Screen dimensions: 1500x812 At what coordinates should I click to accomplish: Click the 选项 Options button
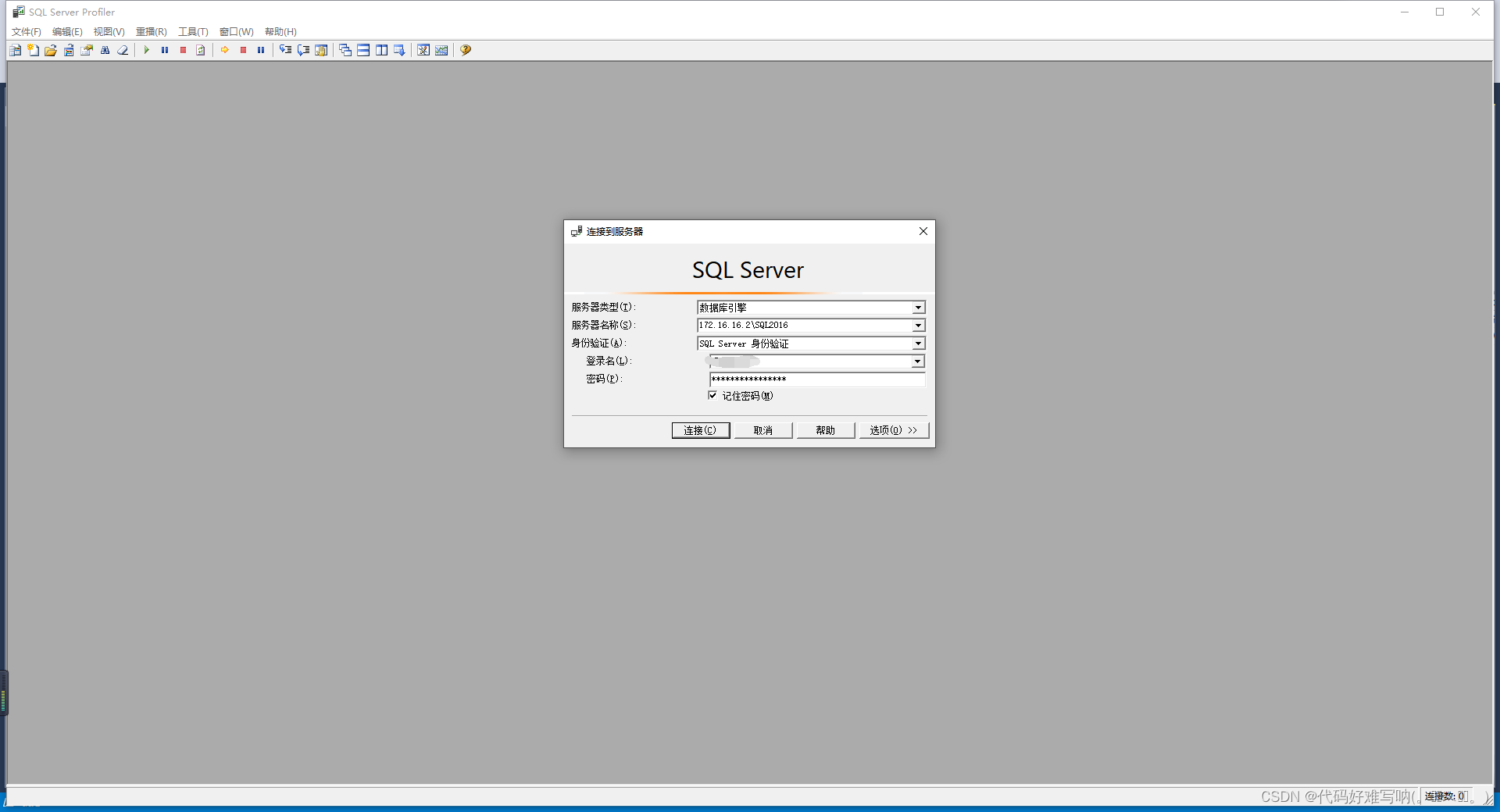coord(893,429)
